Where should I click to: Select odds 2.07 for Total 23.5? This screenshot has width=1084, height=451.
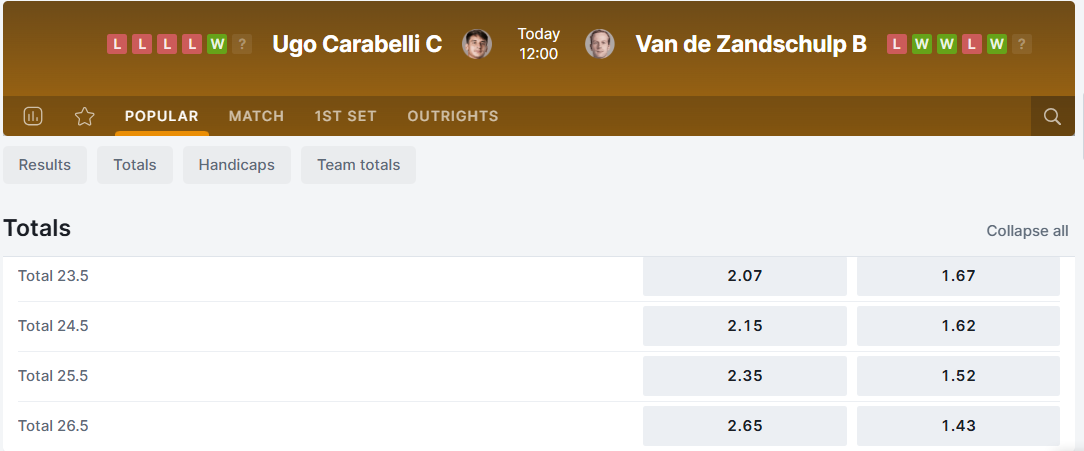(x=744, y=276)
